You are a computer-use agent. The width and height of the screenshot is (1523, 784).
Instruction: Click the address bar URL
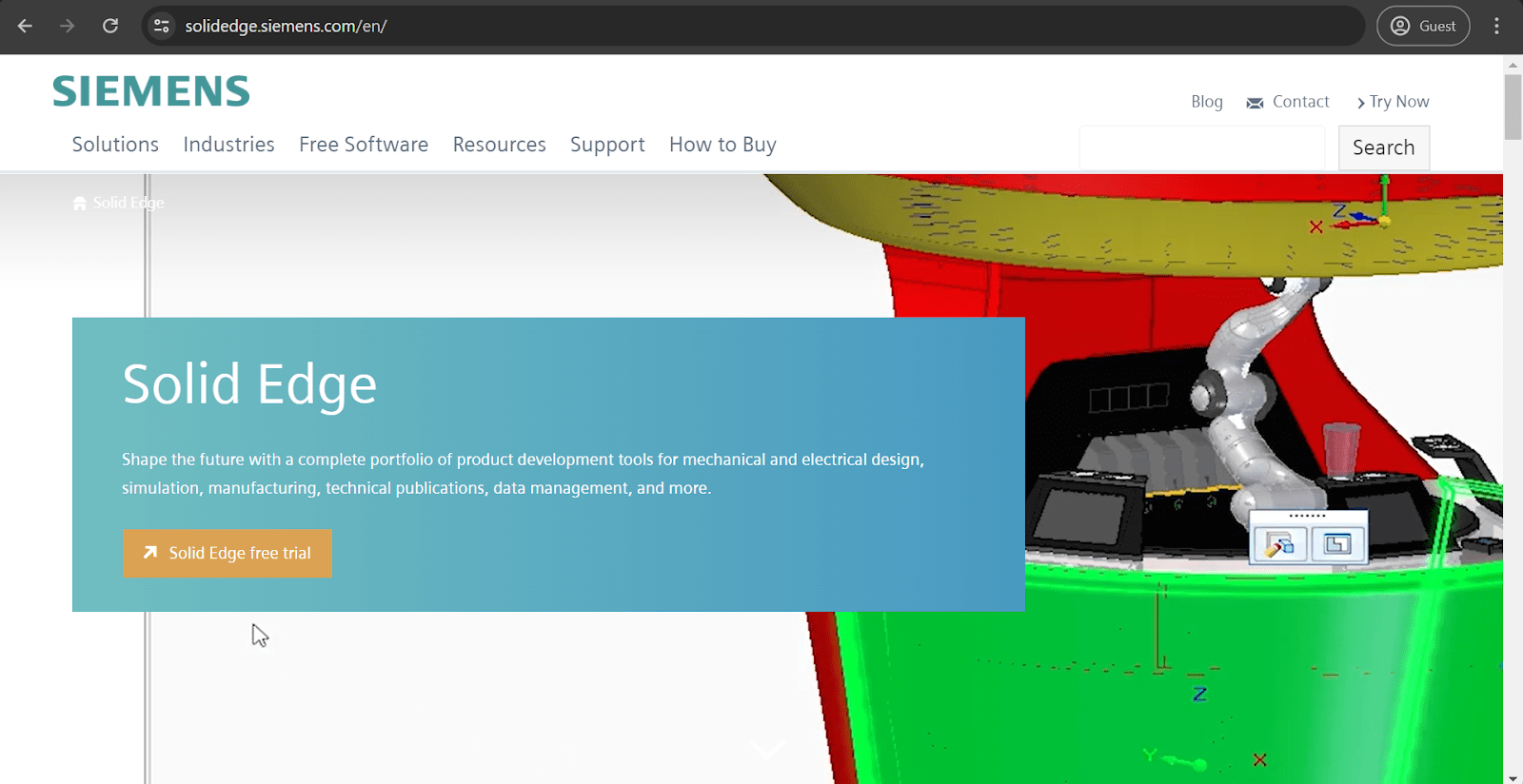[x=286, y=26]
